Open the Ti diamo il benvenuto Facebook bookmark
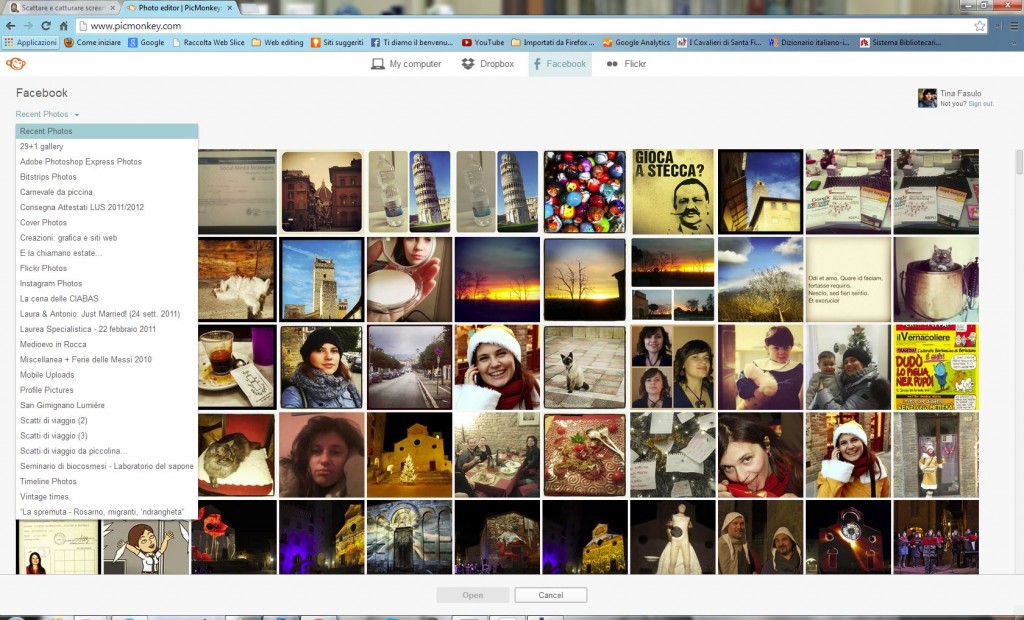Image resolution: width=1024 pixels, height=620 pixels. click(412, 42)
